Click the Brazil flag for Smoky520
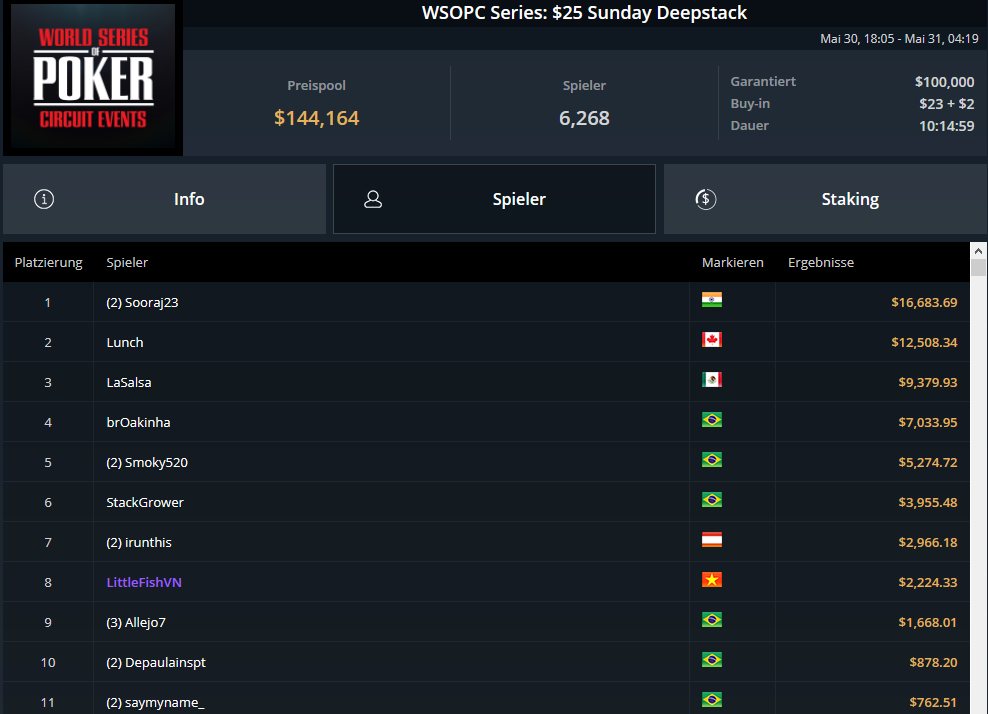Image resolution: width=988 pixels, height=714 pixels. [x=712, y=460]
